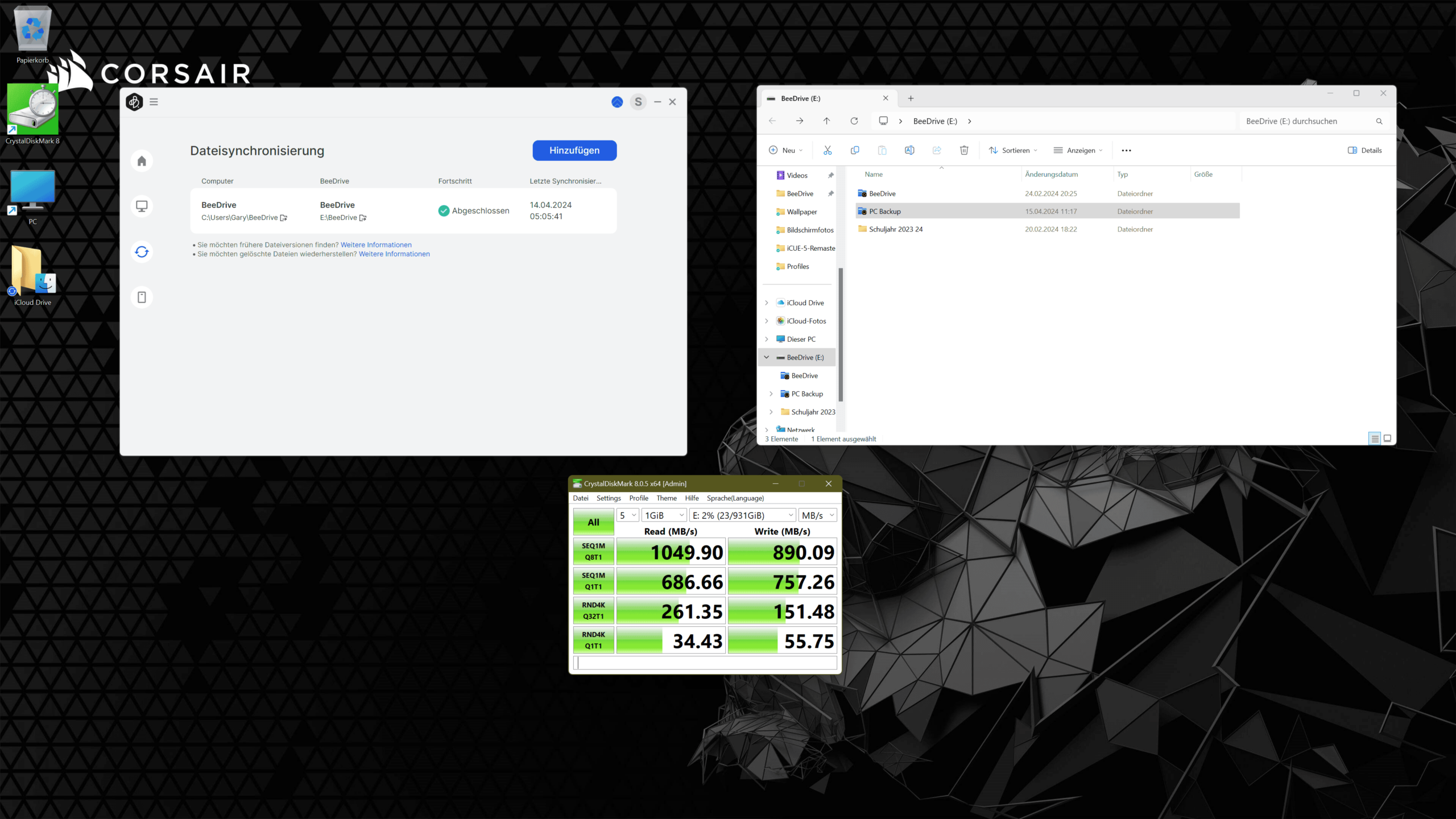Open Profile menu in CrystalDiskMark
This screenshot has height=819, width=1456.
pos(639,498)
